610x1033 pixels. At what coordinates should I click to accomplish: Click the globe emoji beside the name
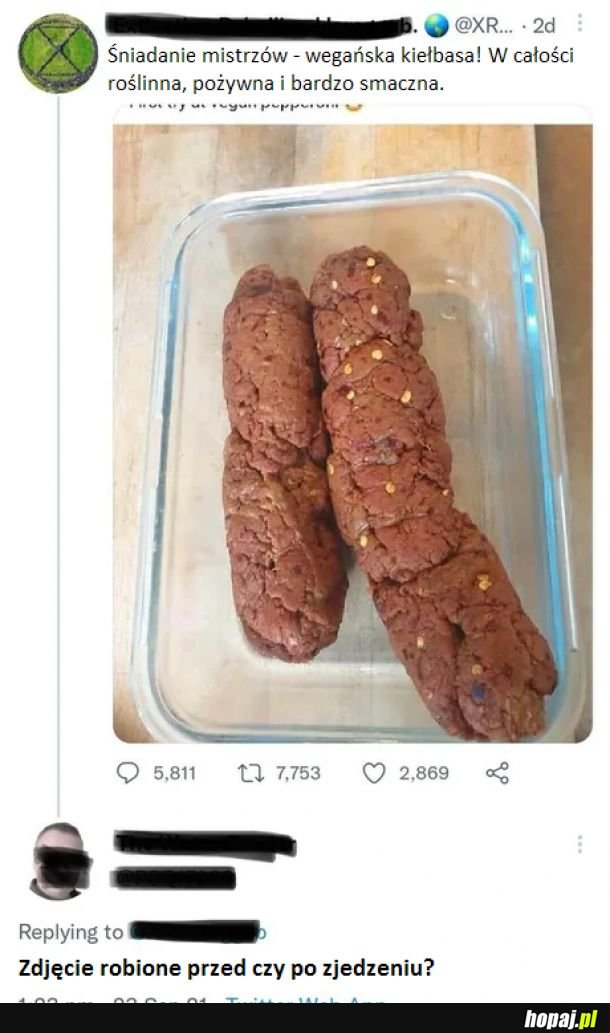[436, 26]
